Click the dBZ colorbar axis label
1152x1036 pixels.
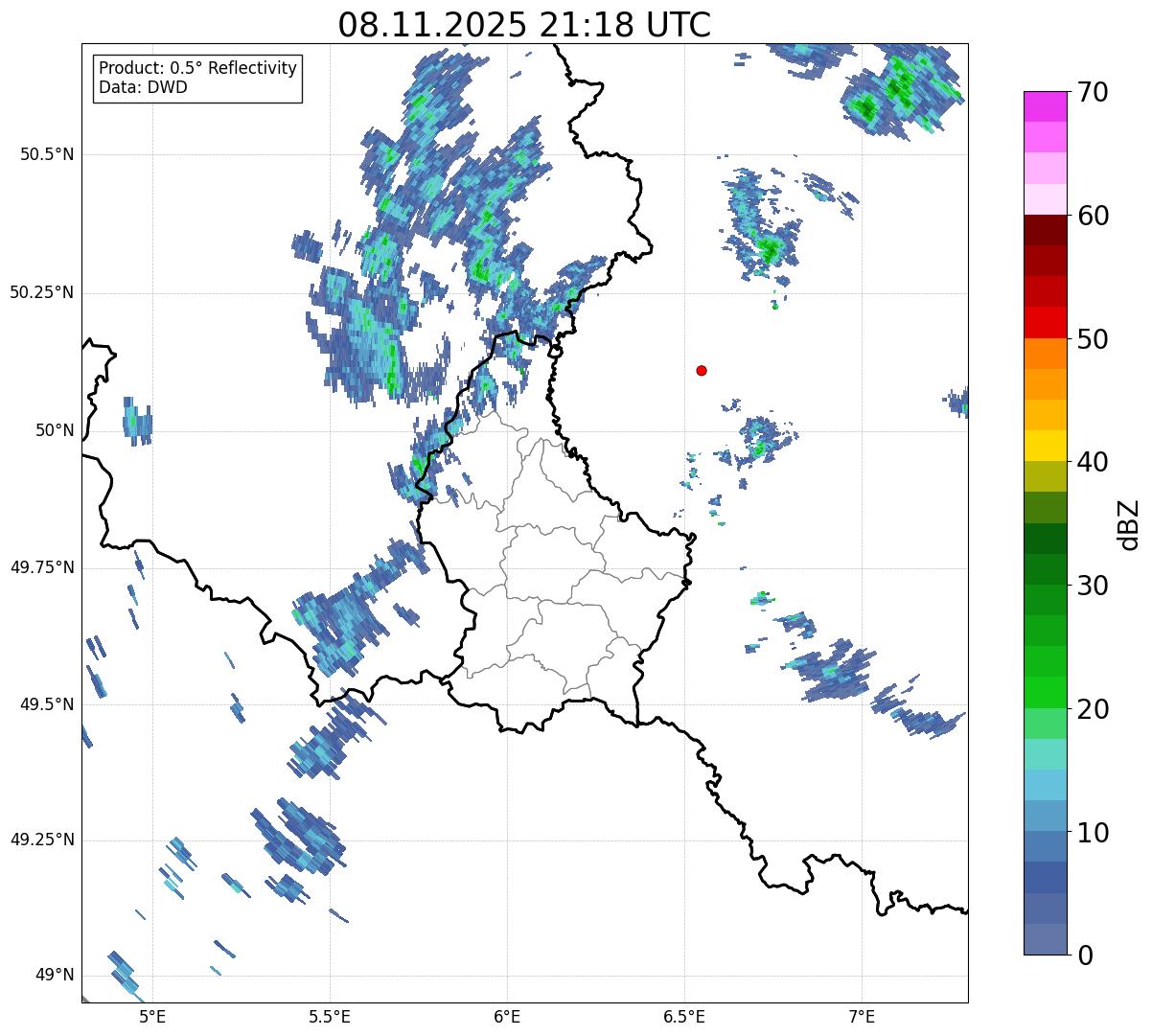(x=1129, y=523)
